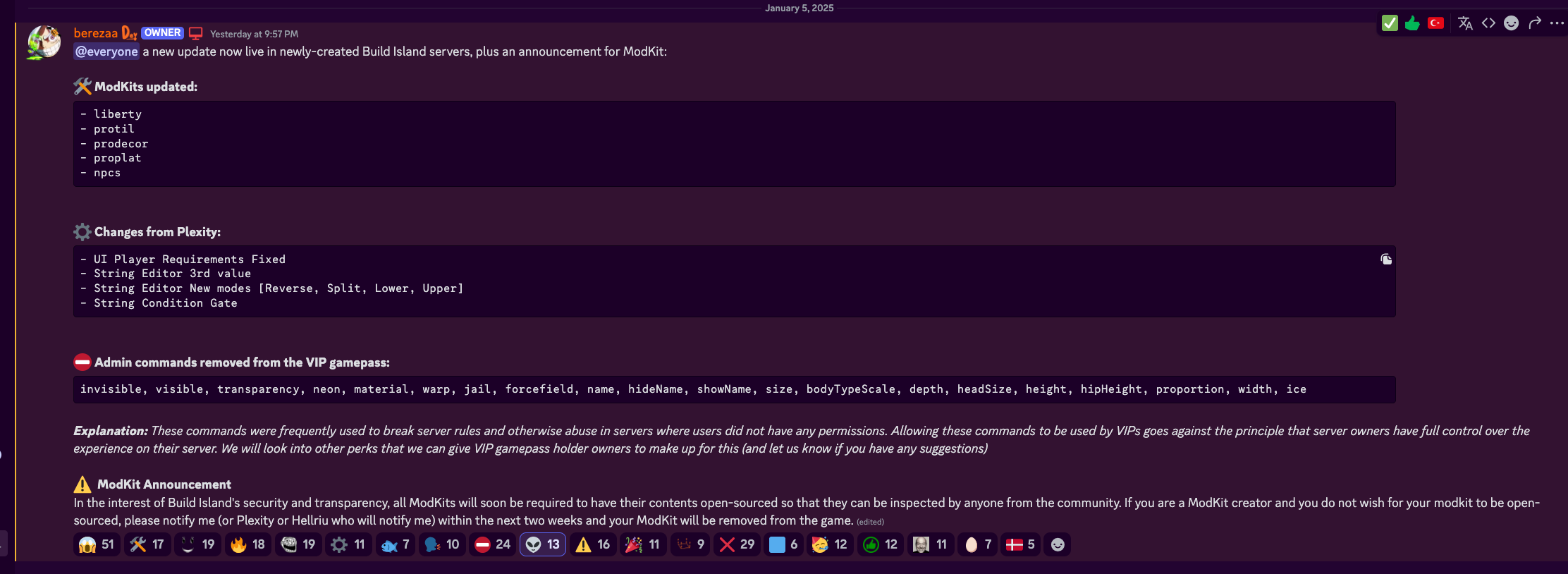Click the Changes from Plexity heading

coord(157,232)
